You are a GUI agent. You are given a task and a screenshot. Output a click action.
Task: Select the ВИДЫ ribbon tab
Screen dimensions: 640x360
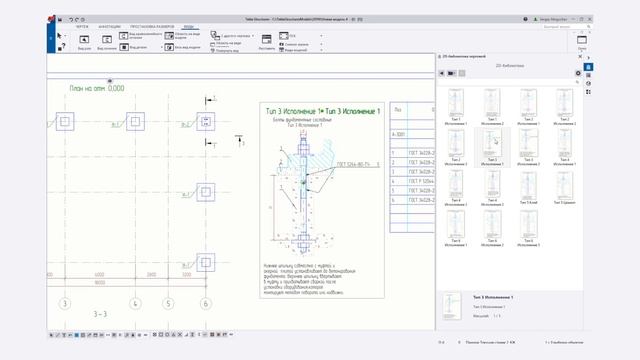point(189,27)
